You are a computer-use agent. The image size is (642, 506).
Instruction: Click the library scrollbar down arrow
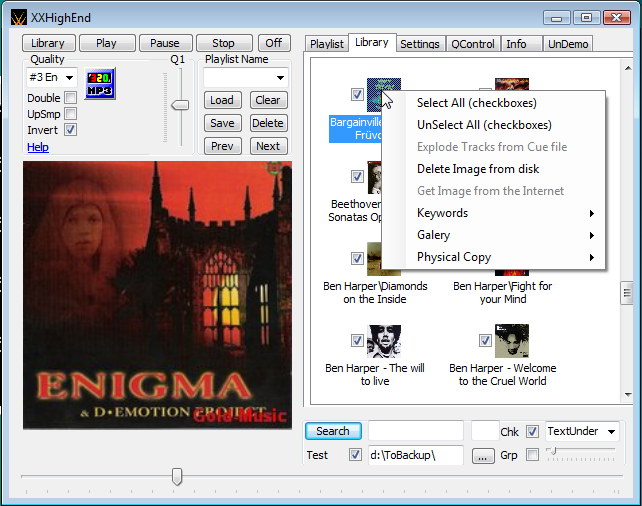[x=628, y=395]
